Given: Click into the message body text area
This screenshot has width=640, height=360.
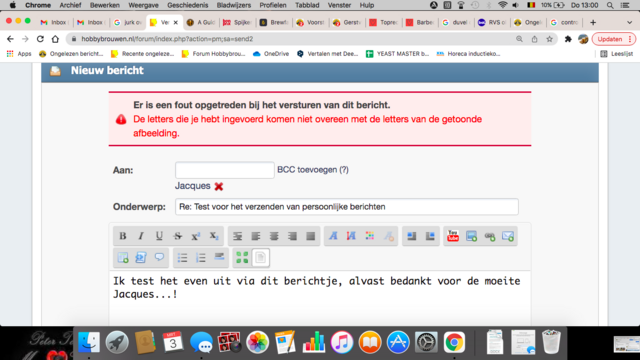Looking at the screenshot, I should [320, 298].
